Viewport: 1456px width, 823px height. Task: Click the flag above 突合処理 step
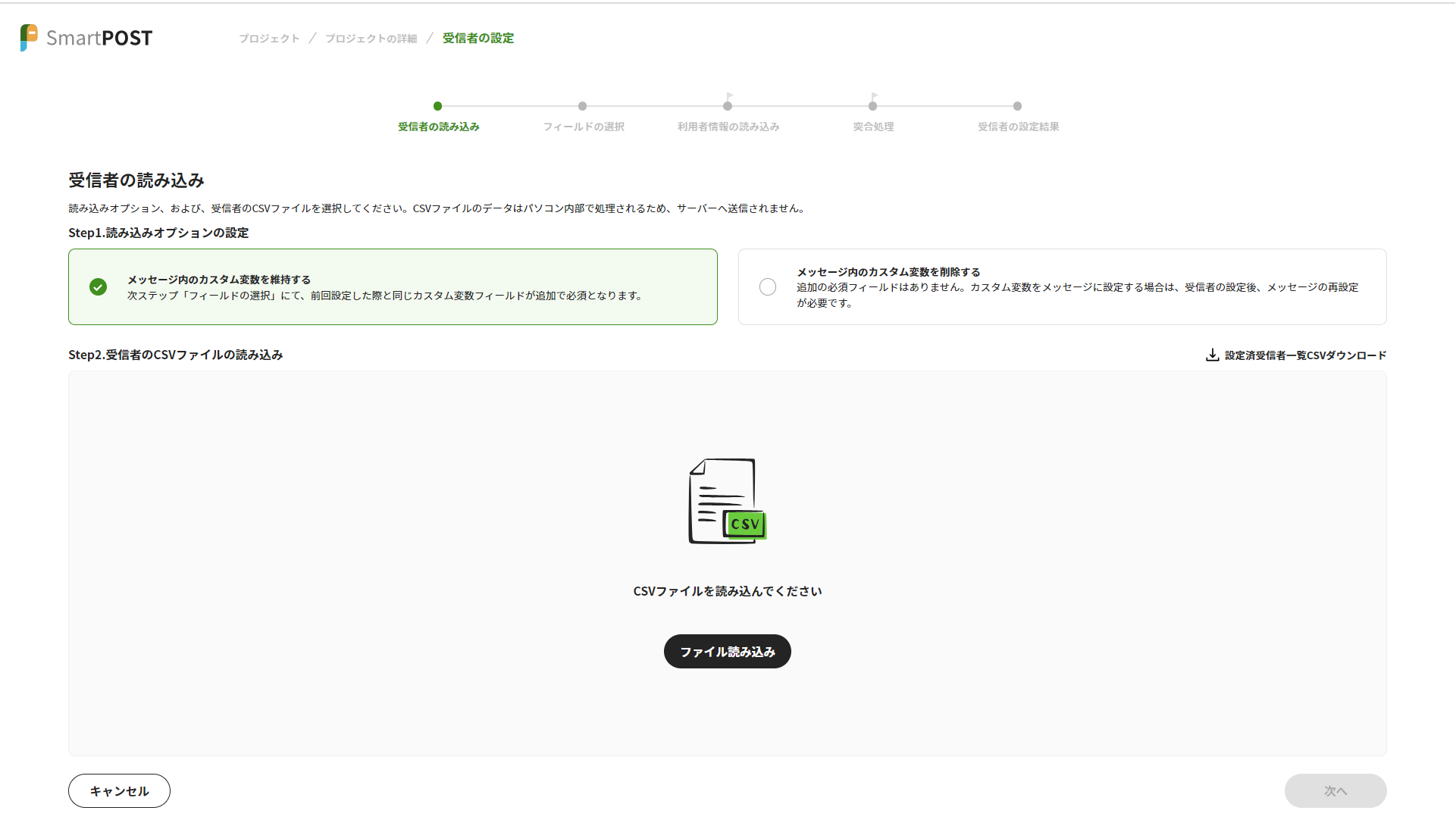pyautogui.click(x=874, y=96)
